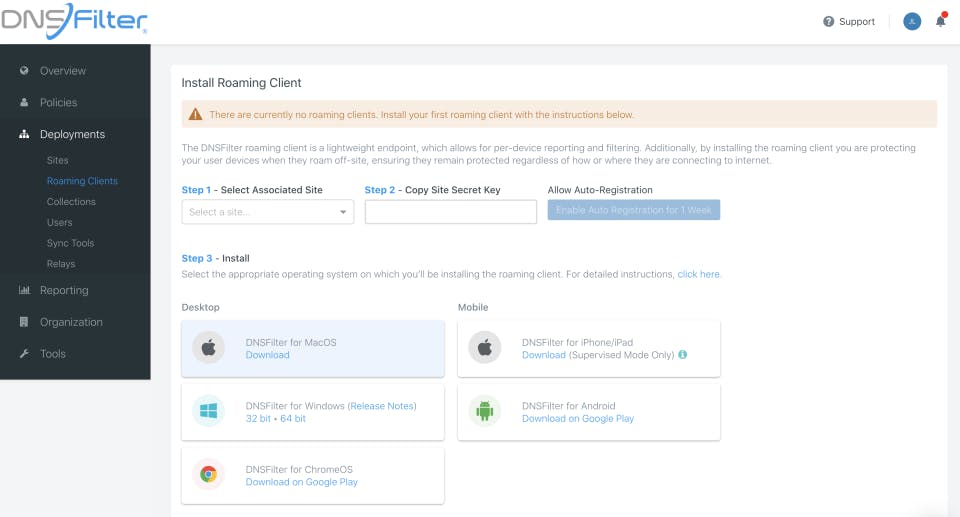Click the Support help icon
The height and width of the screenshot is (517, 960).
(828, 21)
